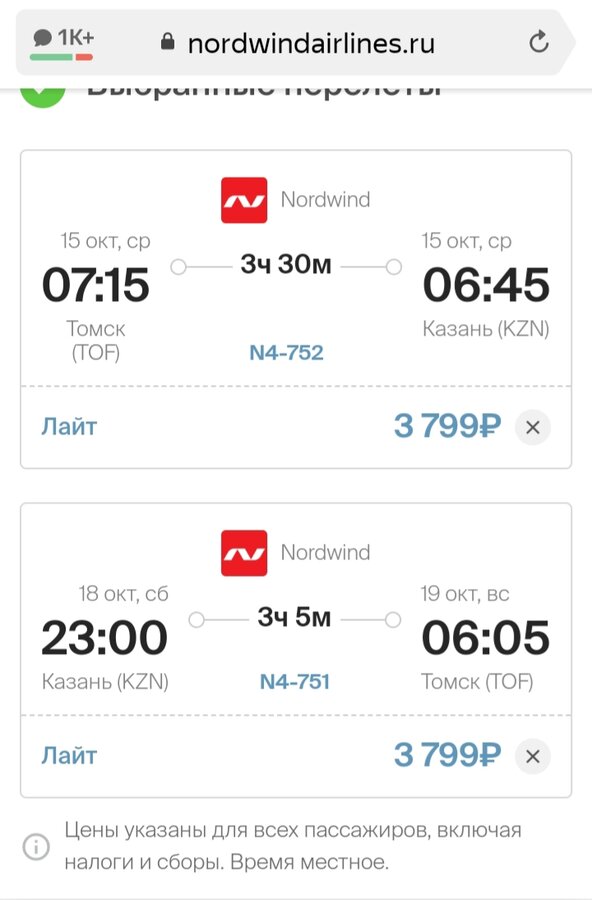Select the 3 799₽ price on return flight

[x=447, y=755]
